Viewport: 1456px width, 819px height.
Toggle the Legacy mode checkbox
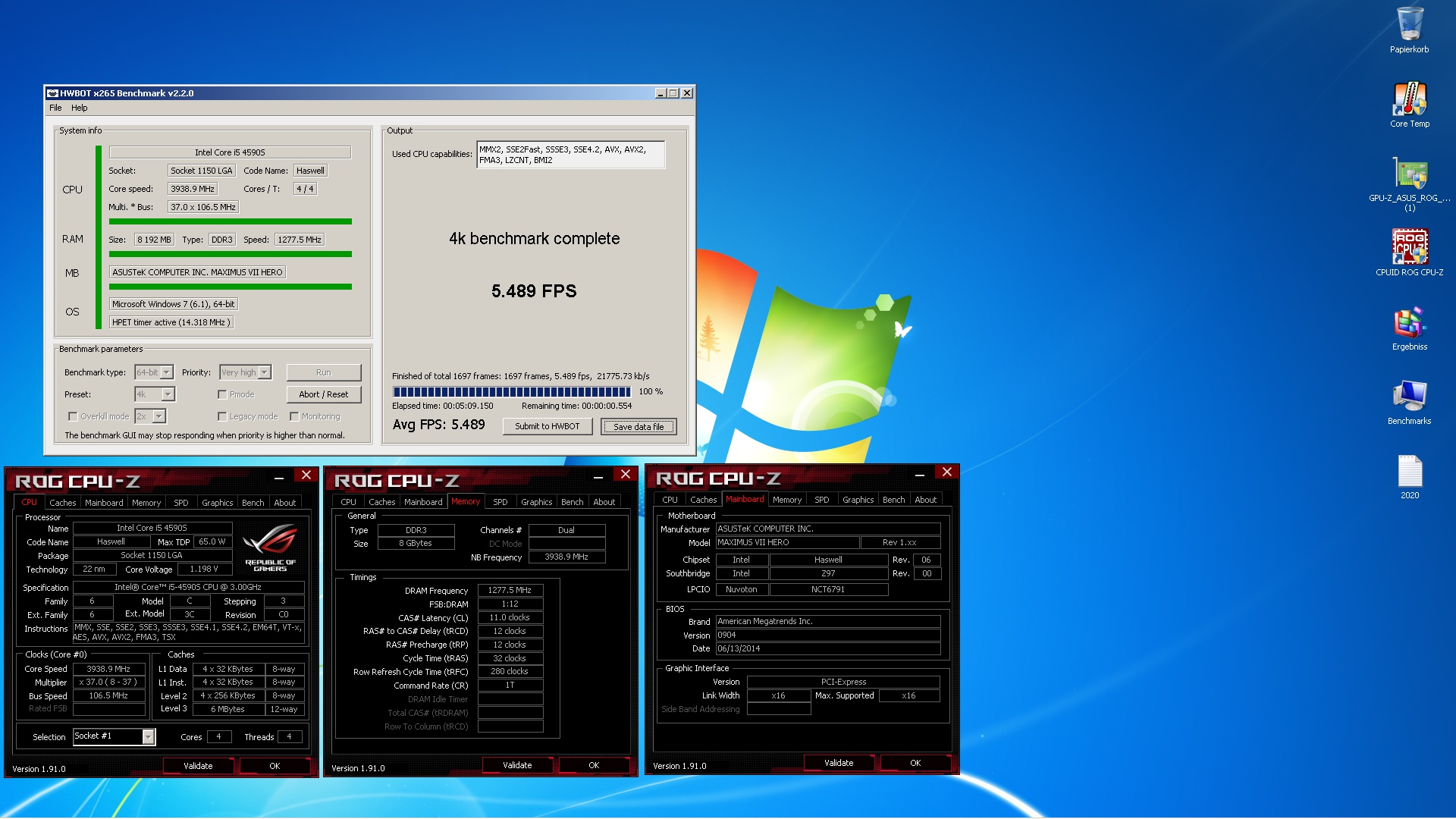222,416
